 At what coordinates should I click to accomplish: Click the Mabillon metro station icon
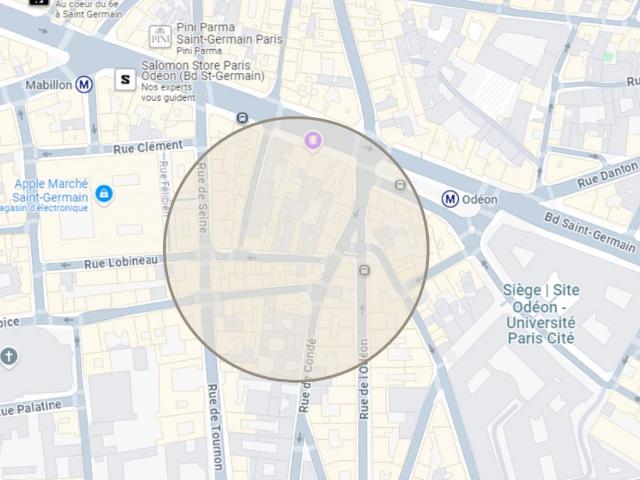[x=84, y=85]
